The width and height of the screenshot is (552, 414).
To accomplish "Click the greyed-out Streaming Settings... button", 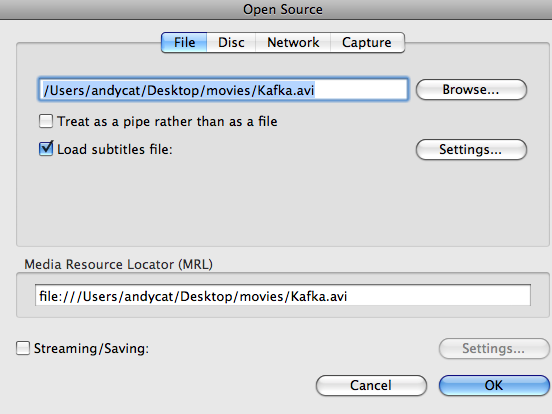I will [494, 349].
